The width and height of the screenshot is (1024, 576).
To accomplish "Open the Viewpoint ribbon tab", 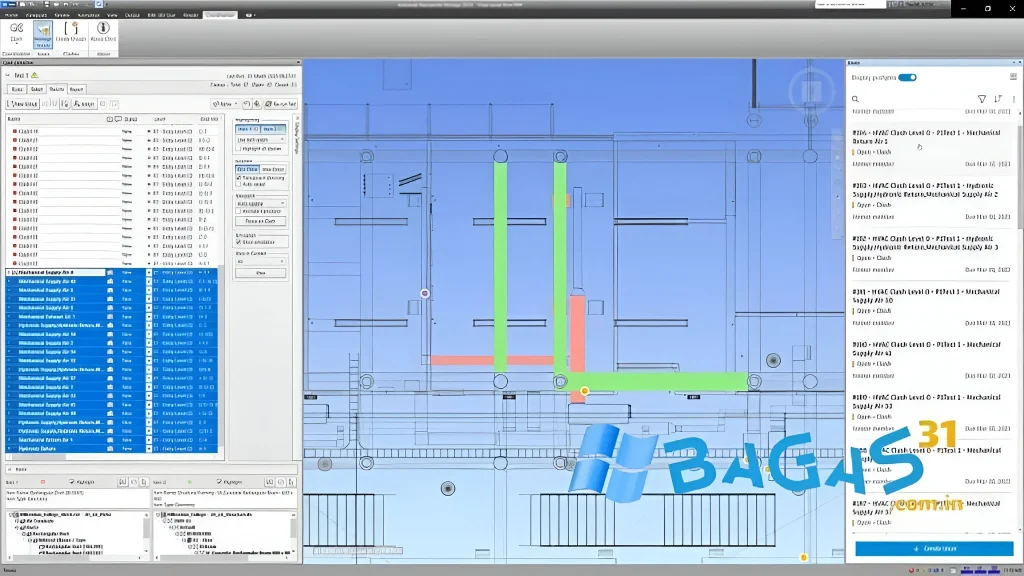I will 36,14.
